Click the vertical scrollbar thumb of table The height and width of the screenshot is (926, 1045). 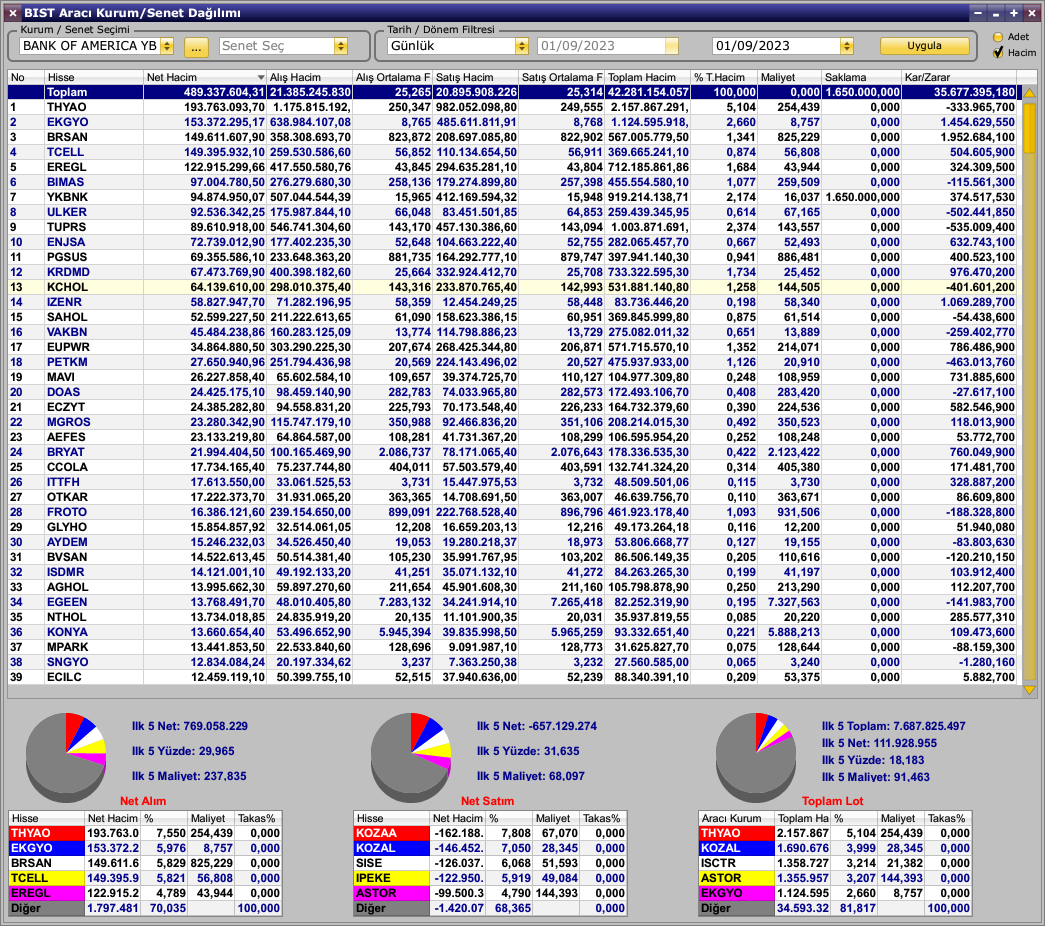click(x=1030, y=127)
